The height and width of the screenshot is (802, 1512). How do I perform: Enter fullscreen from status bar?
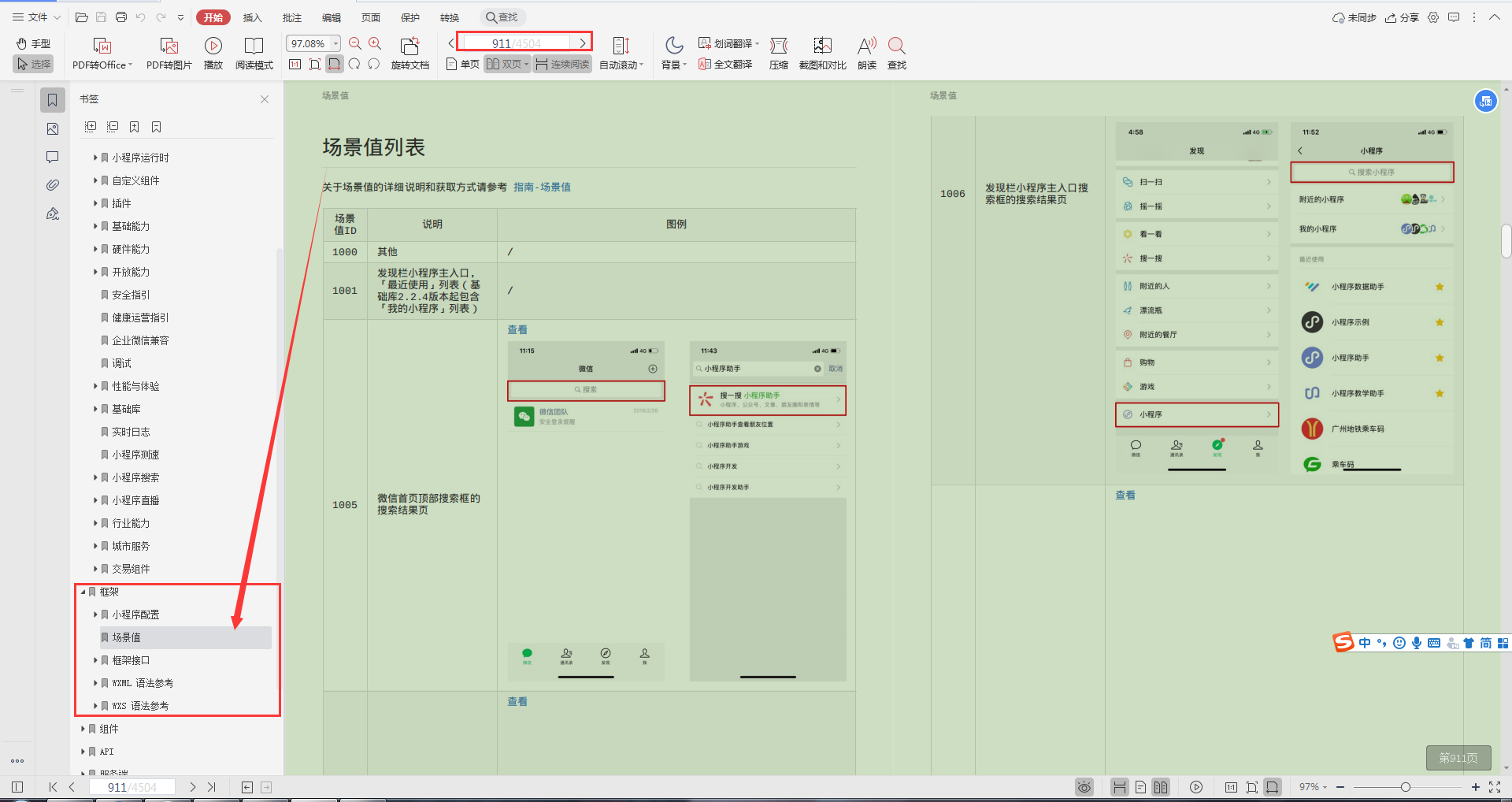pyautogui.click(x=1495, y=787)
